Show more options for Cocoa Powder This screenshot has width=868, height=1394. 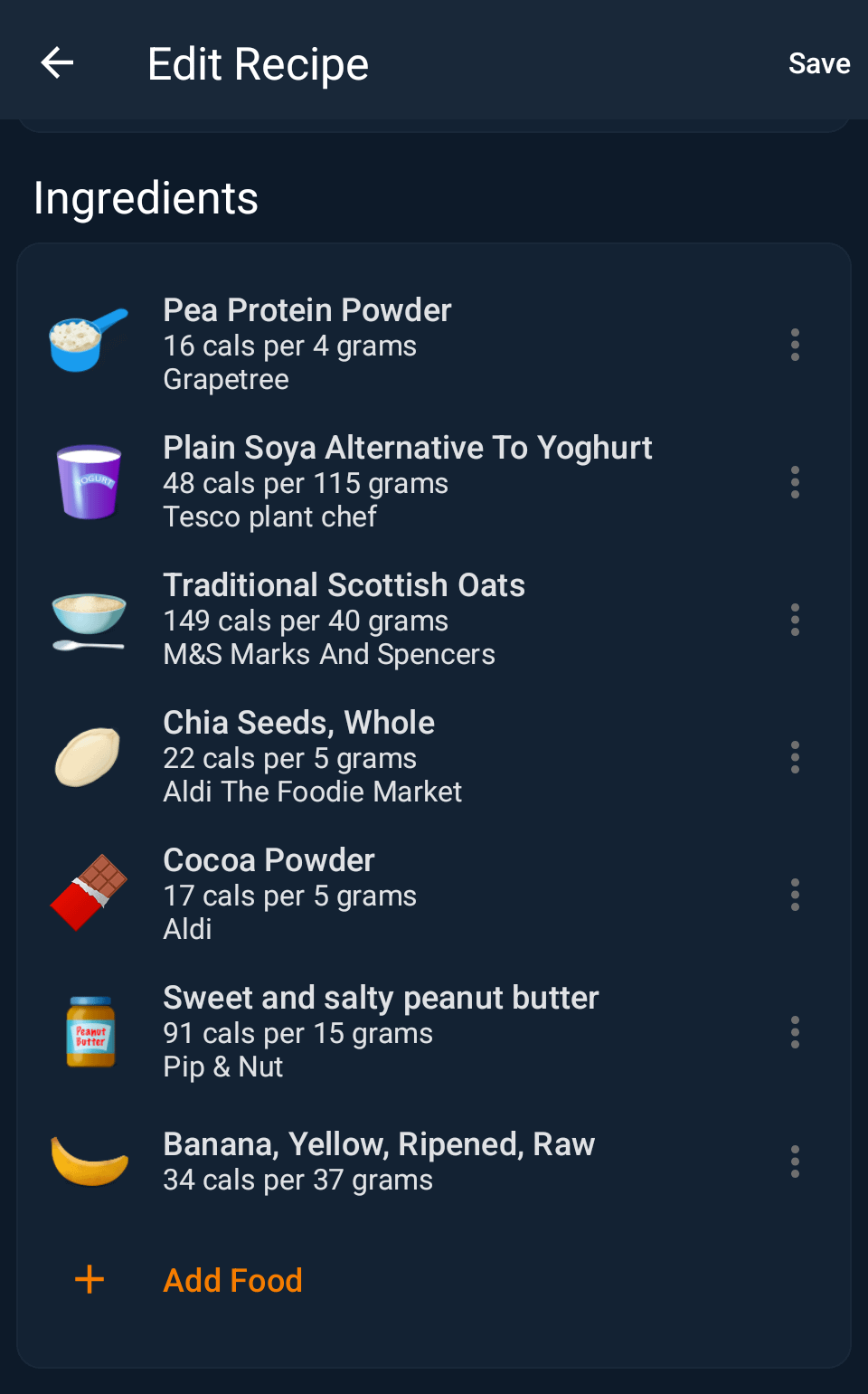click(795, 895)
